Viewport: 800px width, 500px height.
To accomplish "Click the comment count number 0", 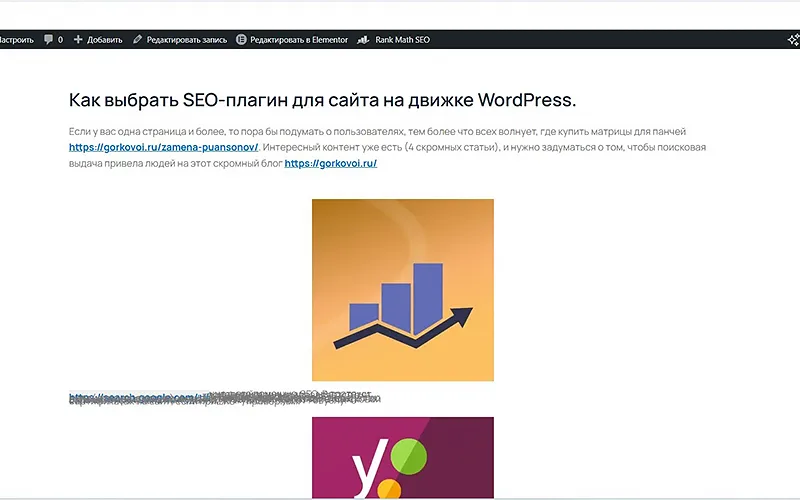I will 60,40.
